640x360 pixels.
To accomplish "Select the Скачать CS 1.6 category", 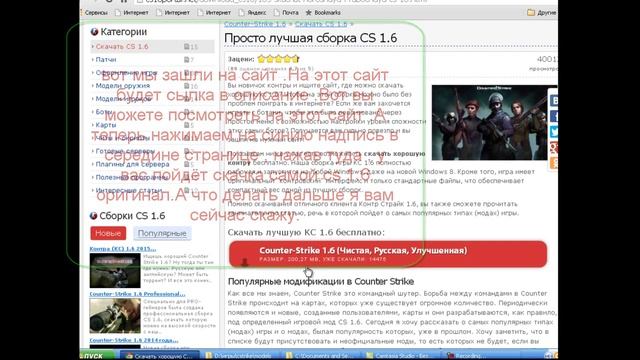I will tap(152, 47).
